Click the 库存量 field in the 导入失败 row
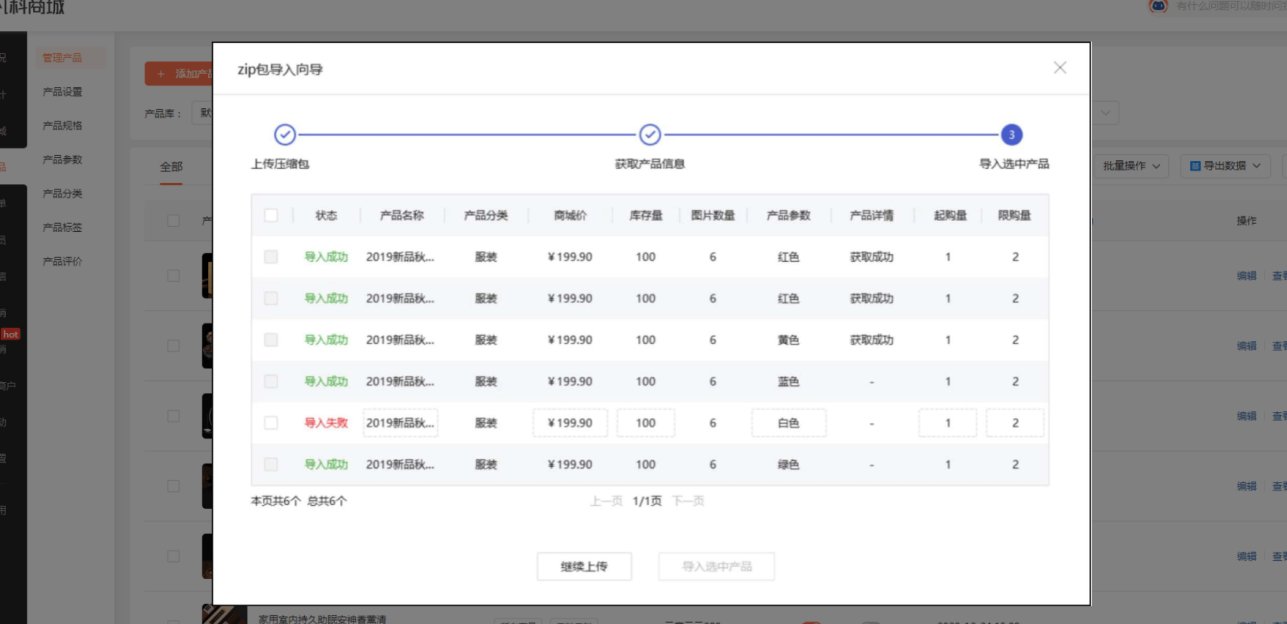 coord(646,423)
